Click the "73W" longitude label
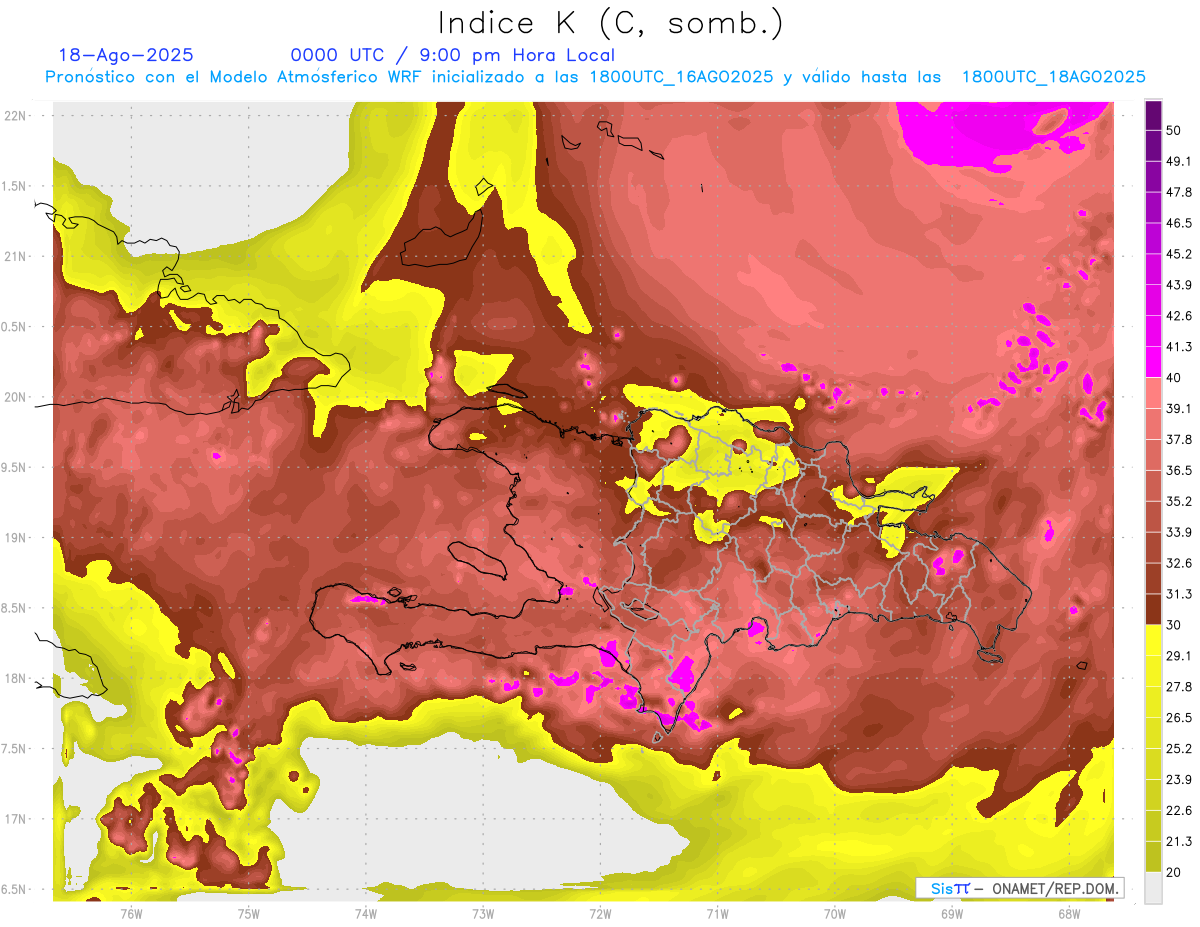 pyautogui.click(x=483, y=914)
